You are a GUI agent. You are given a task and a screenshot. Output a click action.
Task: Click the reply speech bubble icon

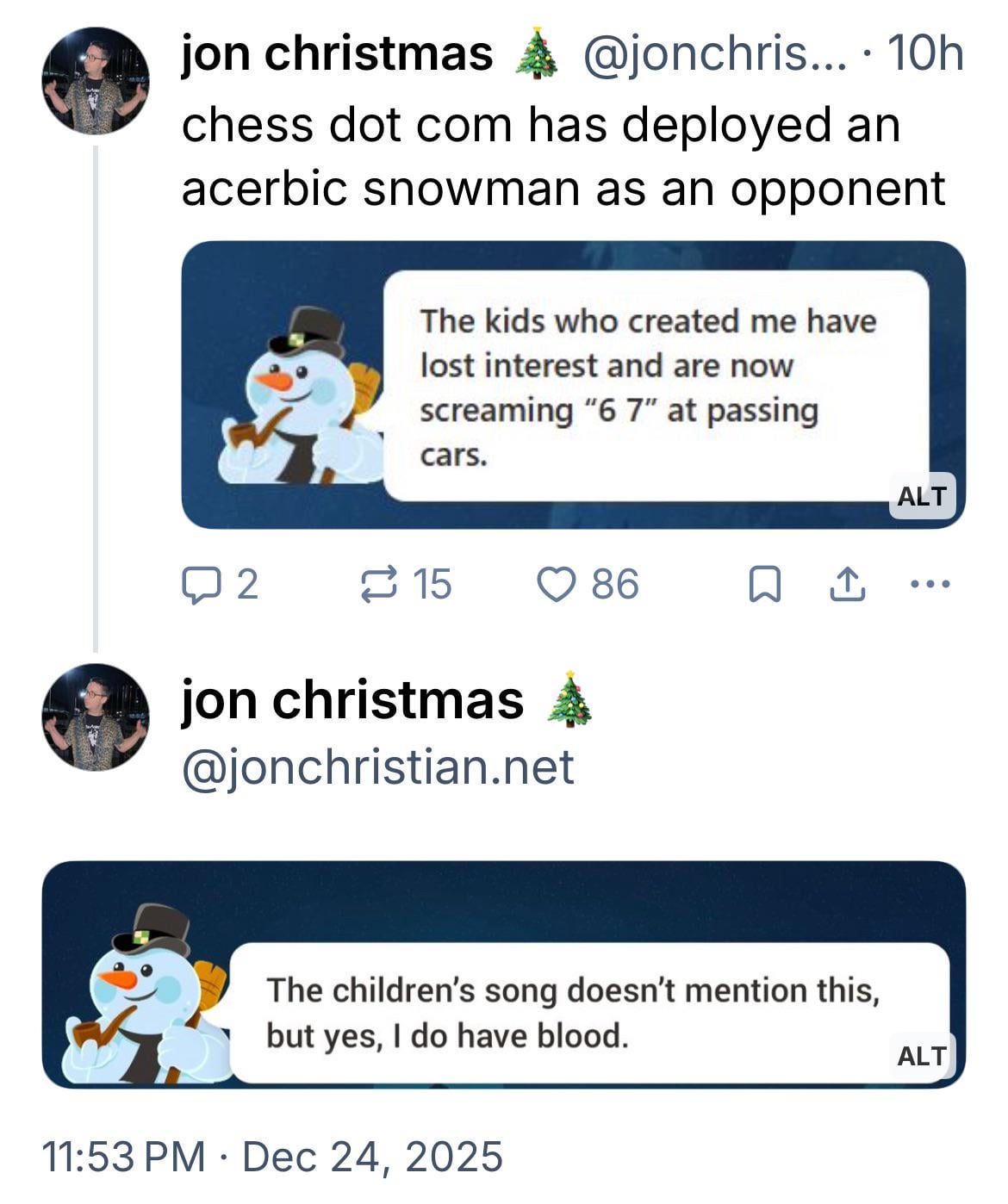200,585
